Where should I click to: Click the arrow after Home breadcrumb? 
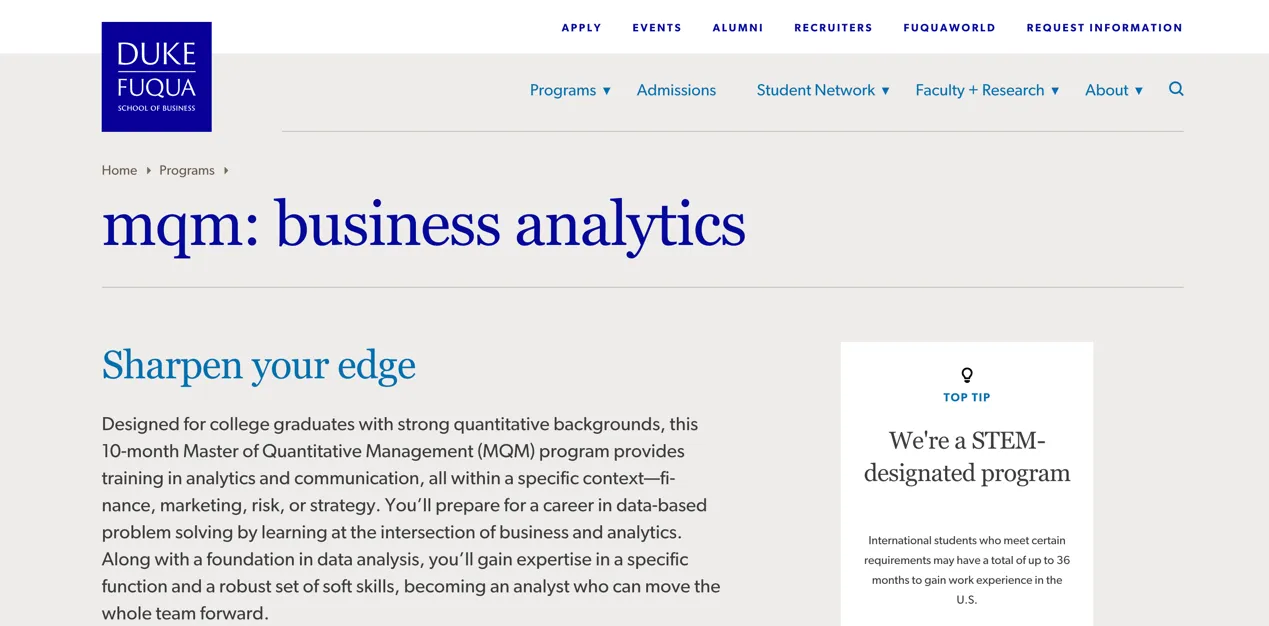pos(149,171)
